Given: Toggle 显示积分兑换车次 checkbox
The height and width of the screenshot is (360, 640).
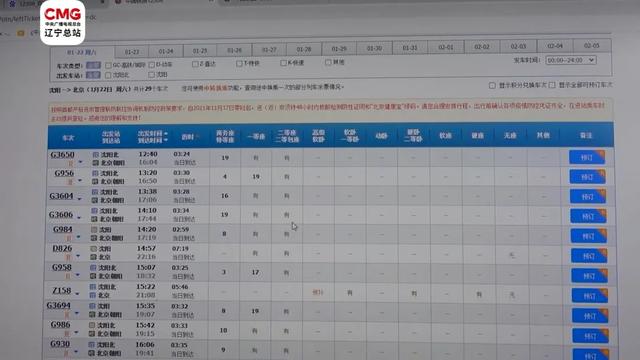Looking at the screenshot, I should tap(492, 85).
